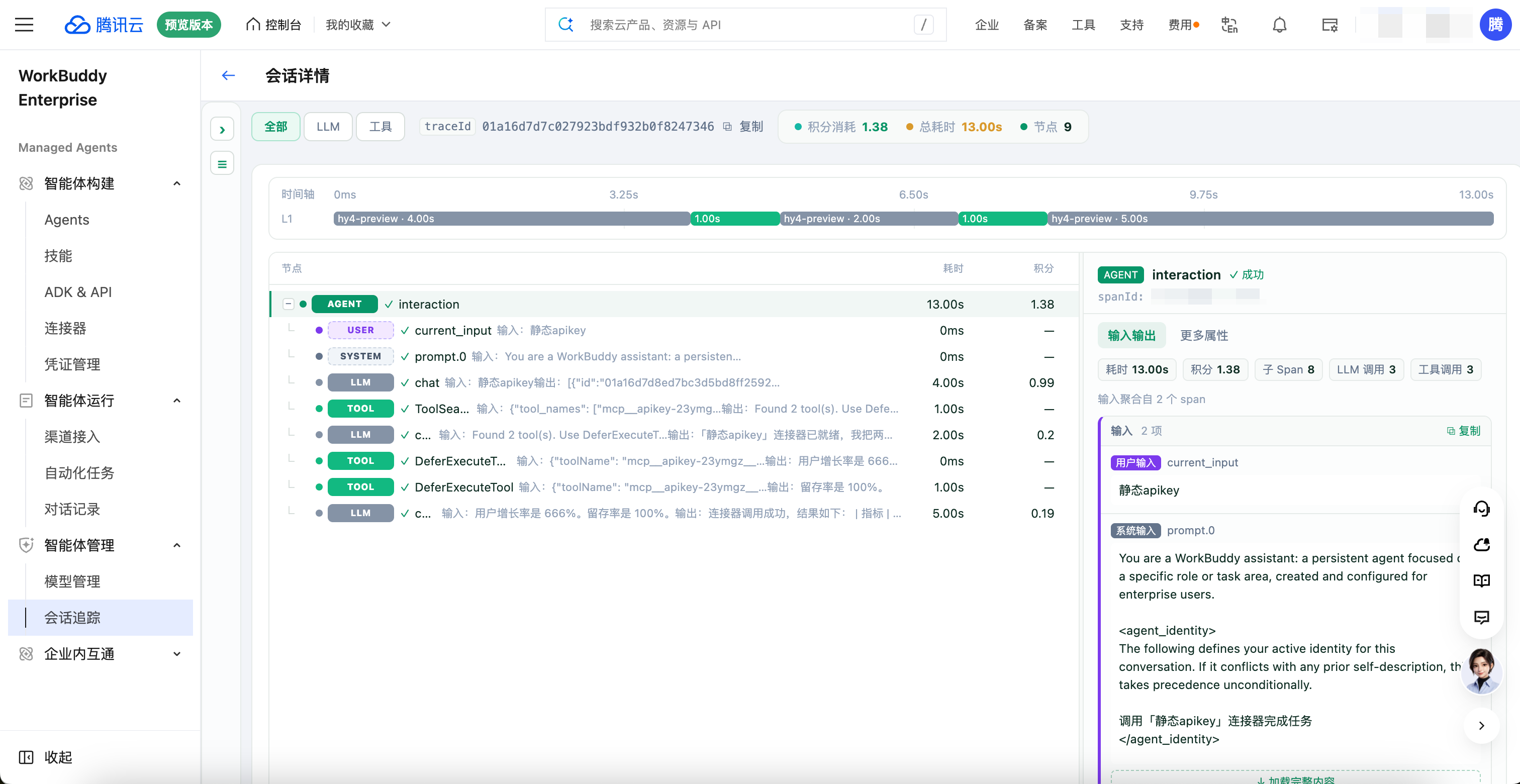Select the ToolSea... TOOL row
The width and height of the screenshot is (1520, 784).
674,408
